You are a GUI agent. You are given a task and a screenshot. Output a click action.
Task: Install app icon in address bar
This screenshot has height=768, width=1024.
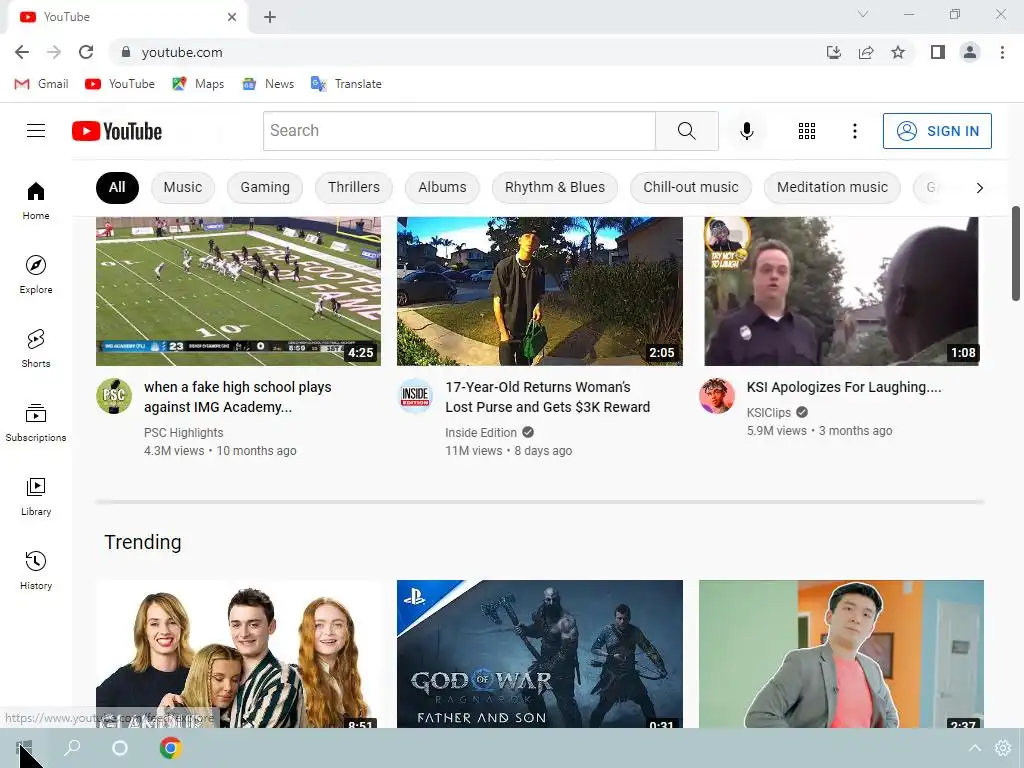(x=834, y=52)
